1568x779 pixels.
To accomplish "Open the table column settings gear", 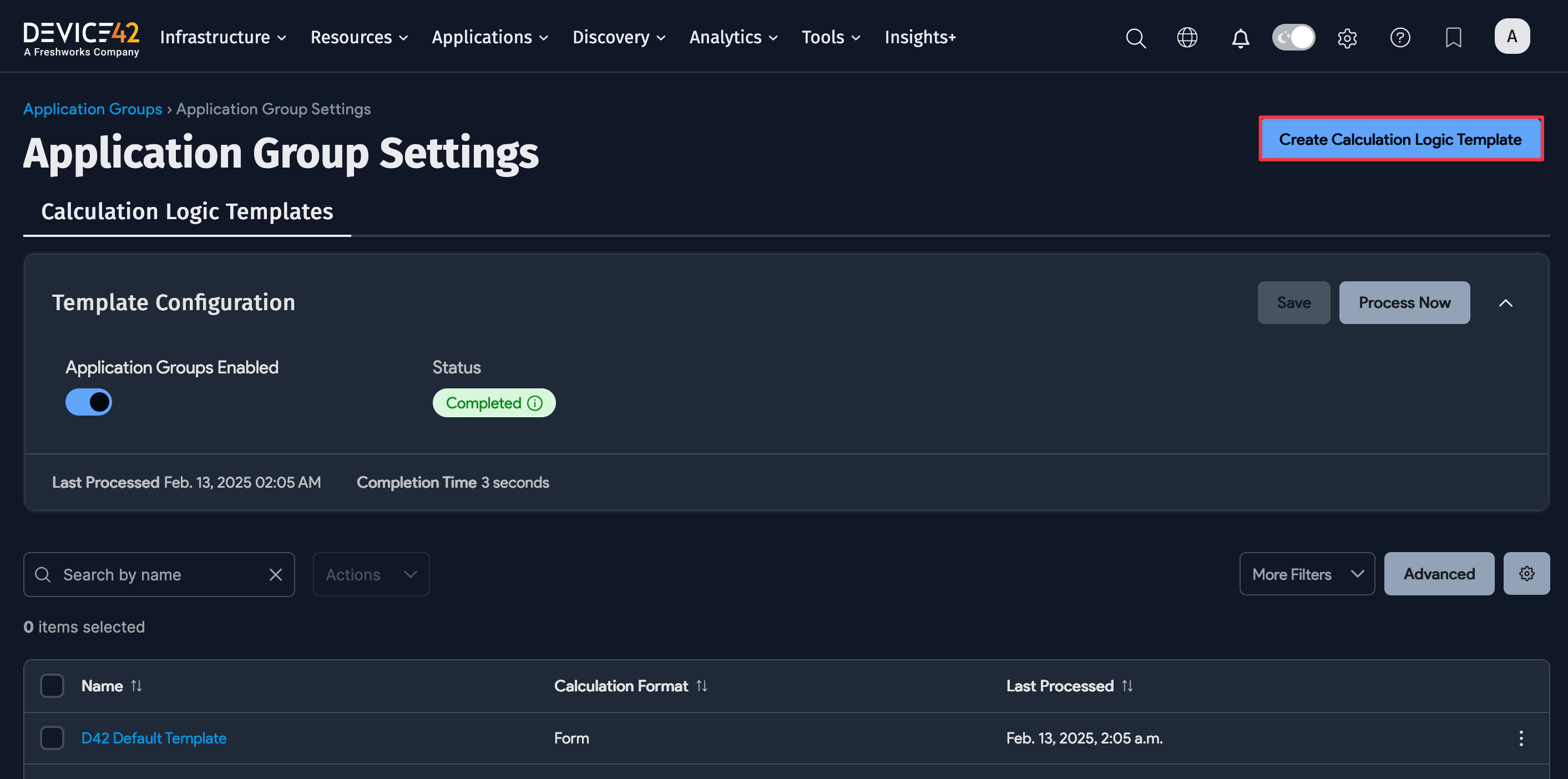I will [1526, 573].
